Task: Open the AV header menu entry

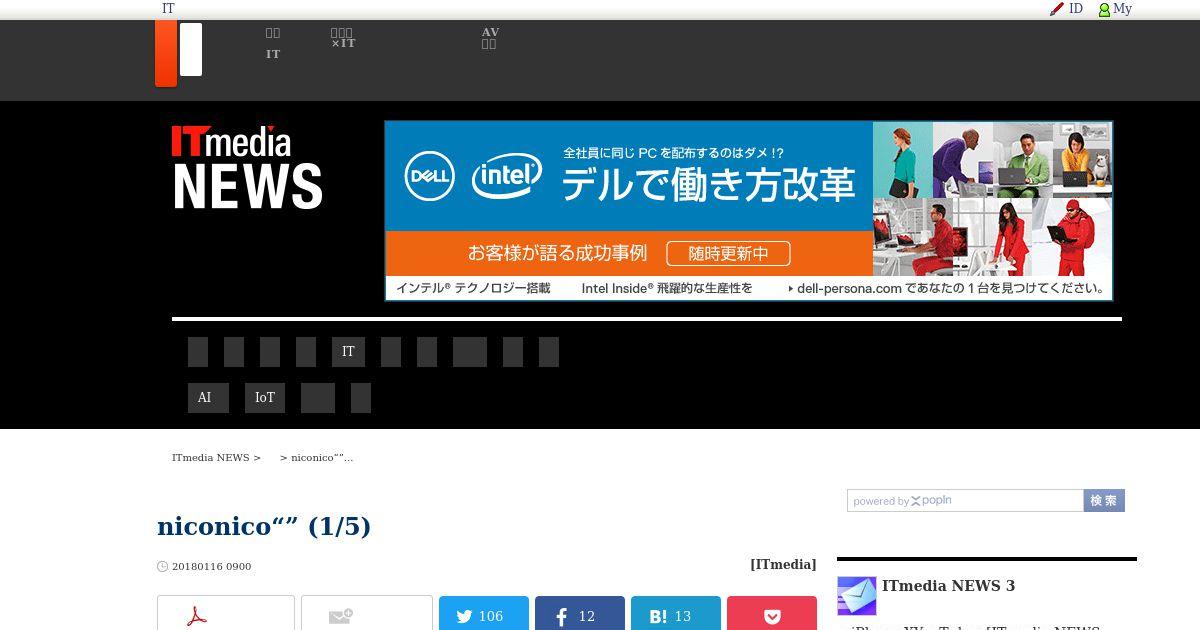Action: pos(490,38)
